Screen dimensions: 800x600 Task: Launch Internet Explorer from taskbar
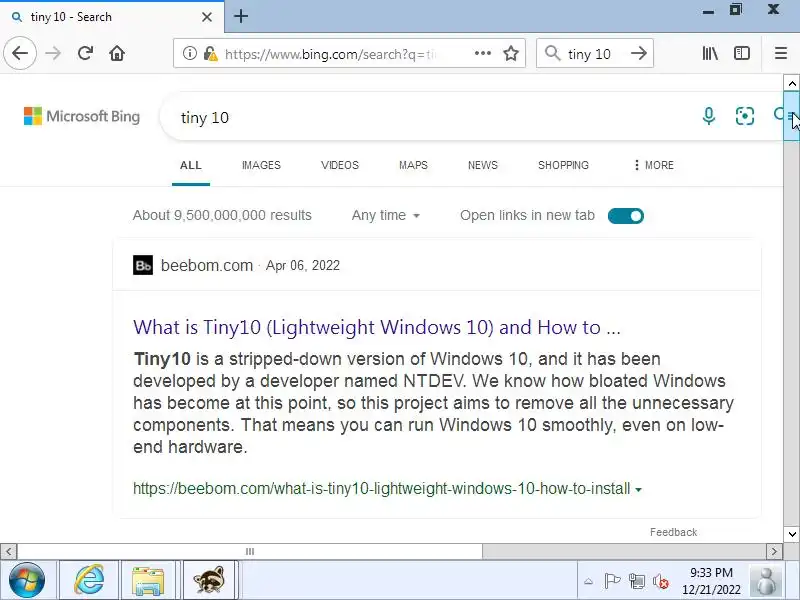(89, 580)
